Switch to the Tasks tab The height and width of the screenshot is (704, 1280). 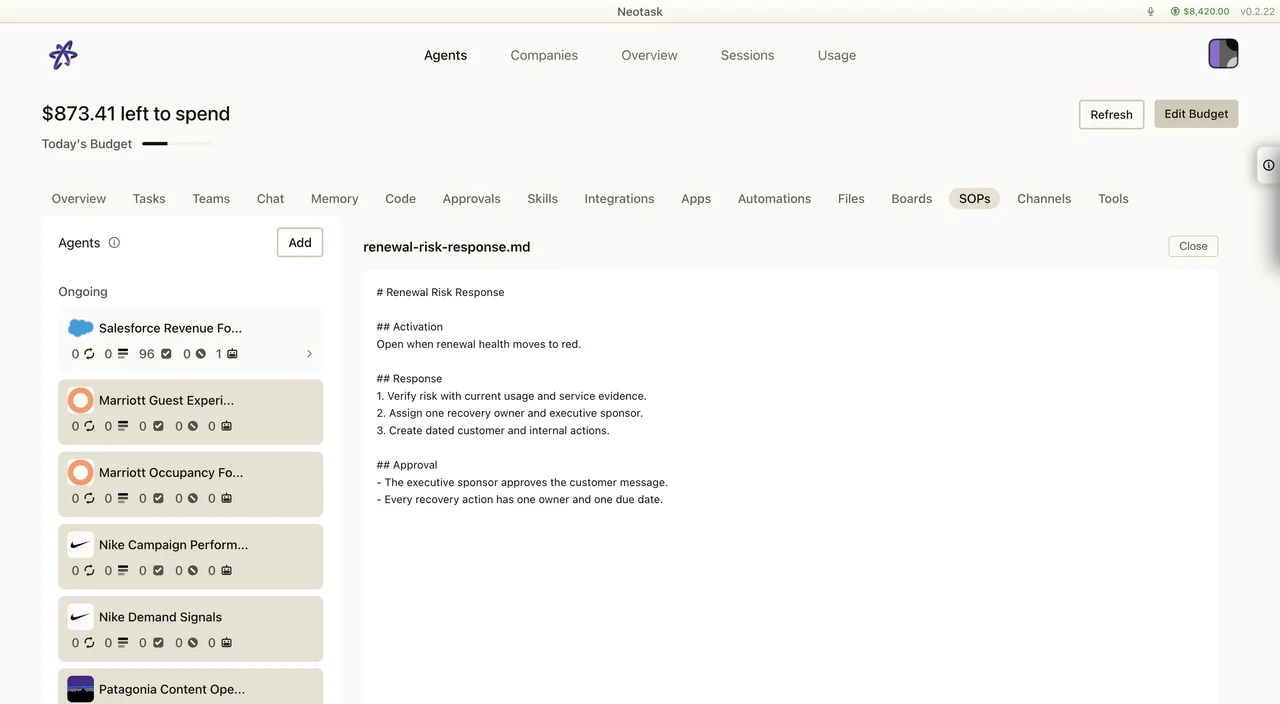[x=149, y=199]
